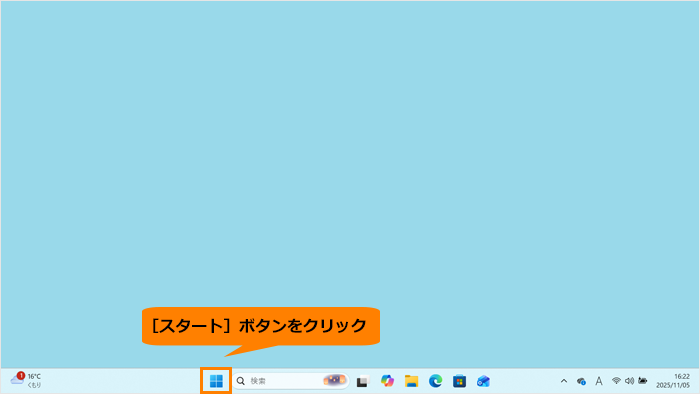Expand hidden system tray icons chevron

click(564, 381)
